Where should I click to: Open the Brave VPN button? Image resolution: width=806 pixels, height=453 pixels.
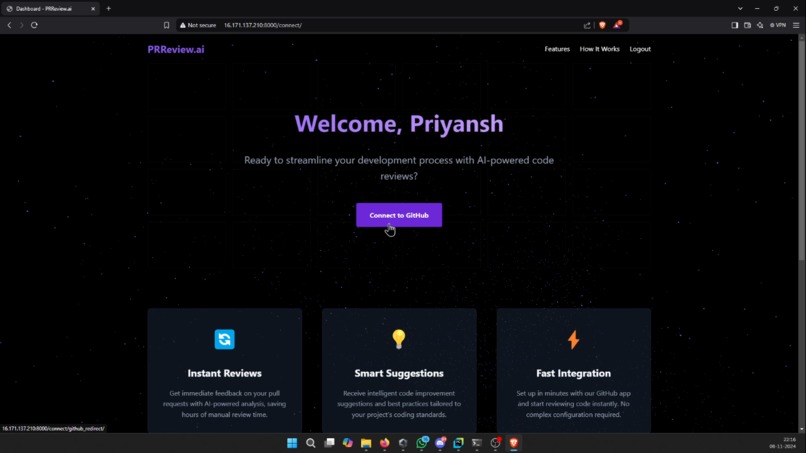778,25
